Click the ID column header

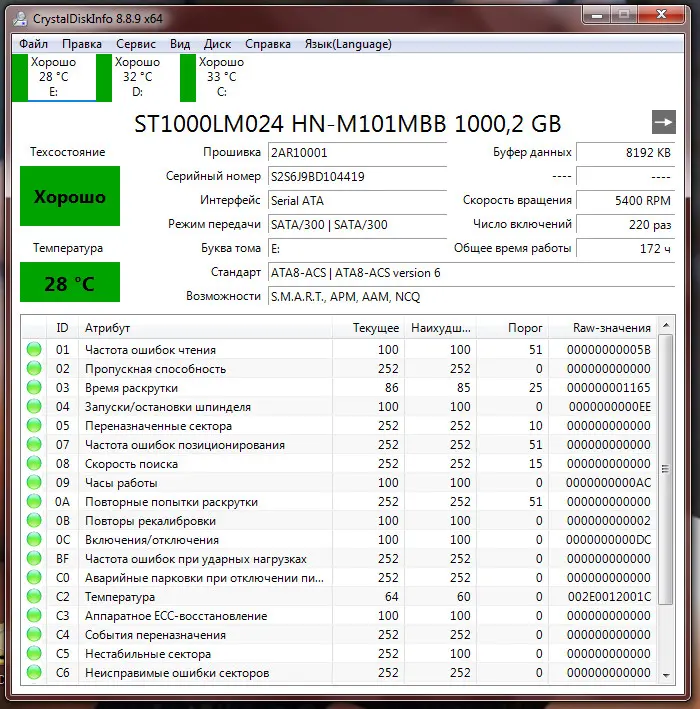pyautogui.click(x=62, y=328)
